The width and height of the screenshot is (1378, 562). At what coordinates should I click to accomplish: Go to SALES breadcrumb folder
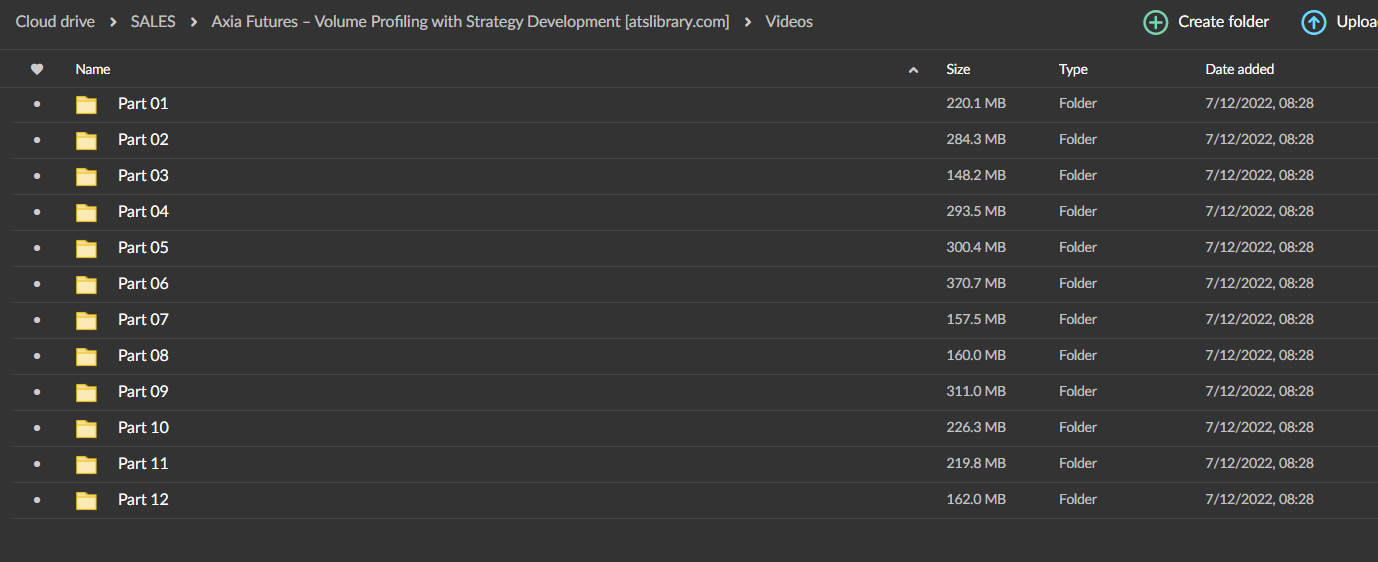(x=153, y=21)
